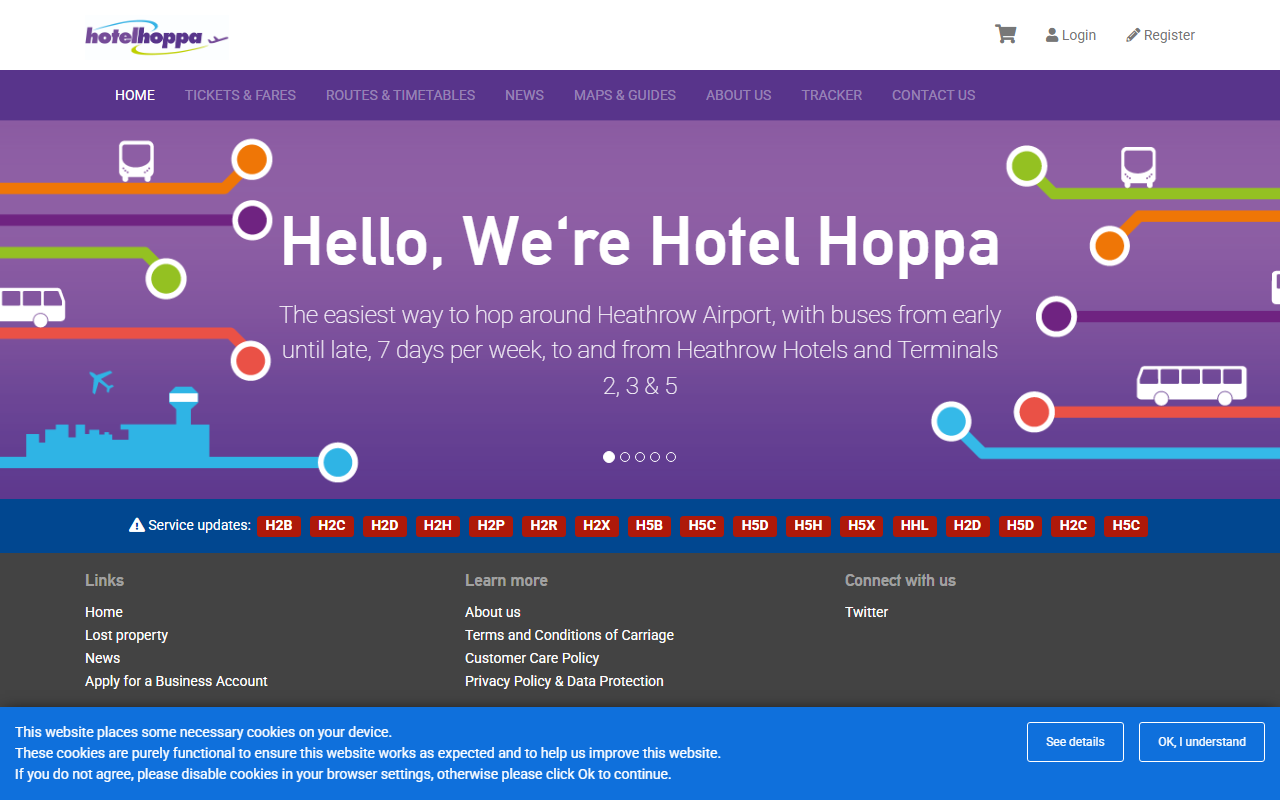Click the H5X service update badge
This screenshot has height=800, width=1280.
pos(861,525)
